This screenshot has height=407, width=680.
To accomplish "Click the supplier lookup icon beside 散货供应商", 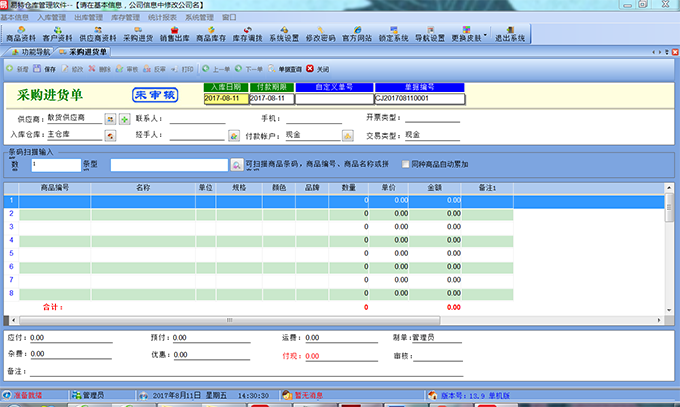I will click(110, 119).
